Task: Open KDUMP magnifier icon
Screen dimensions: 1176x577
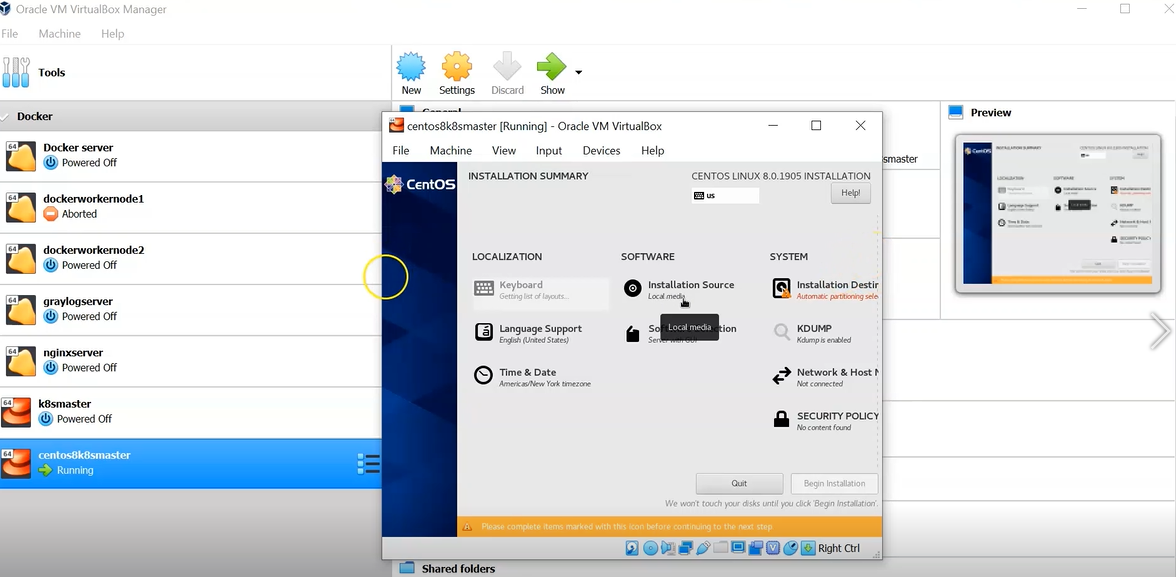Action: pyautogui.click(x=782, y=332)
